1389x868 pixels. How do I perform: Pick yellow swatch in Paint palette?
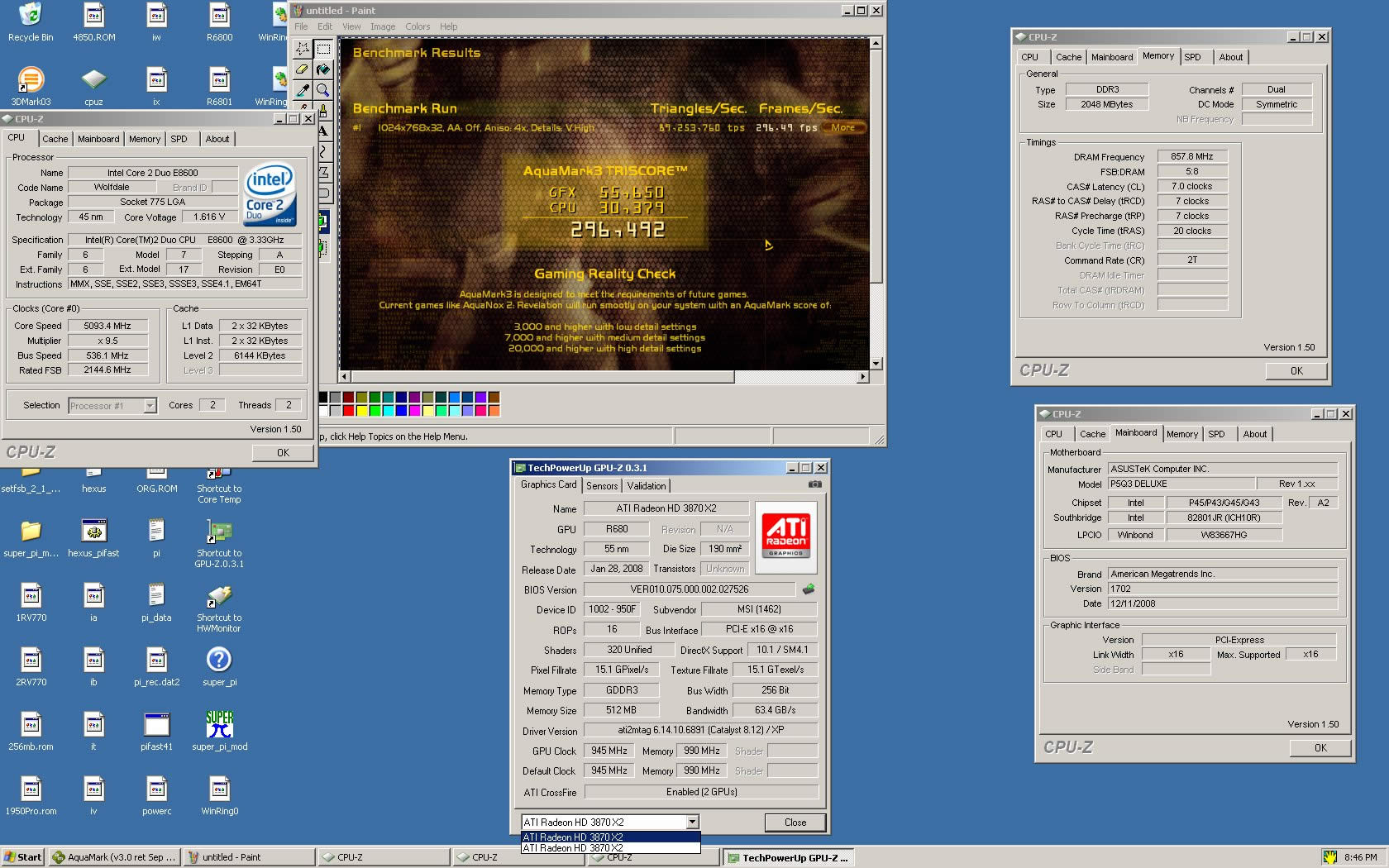(362, 410)
